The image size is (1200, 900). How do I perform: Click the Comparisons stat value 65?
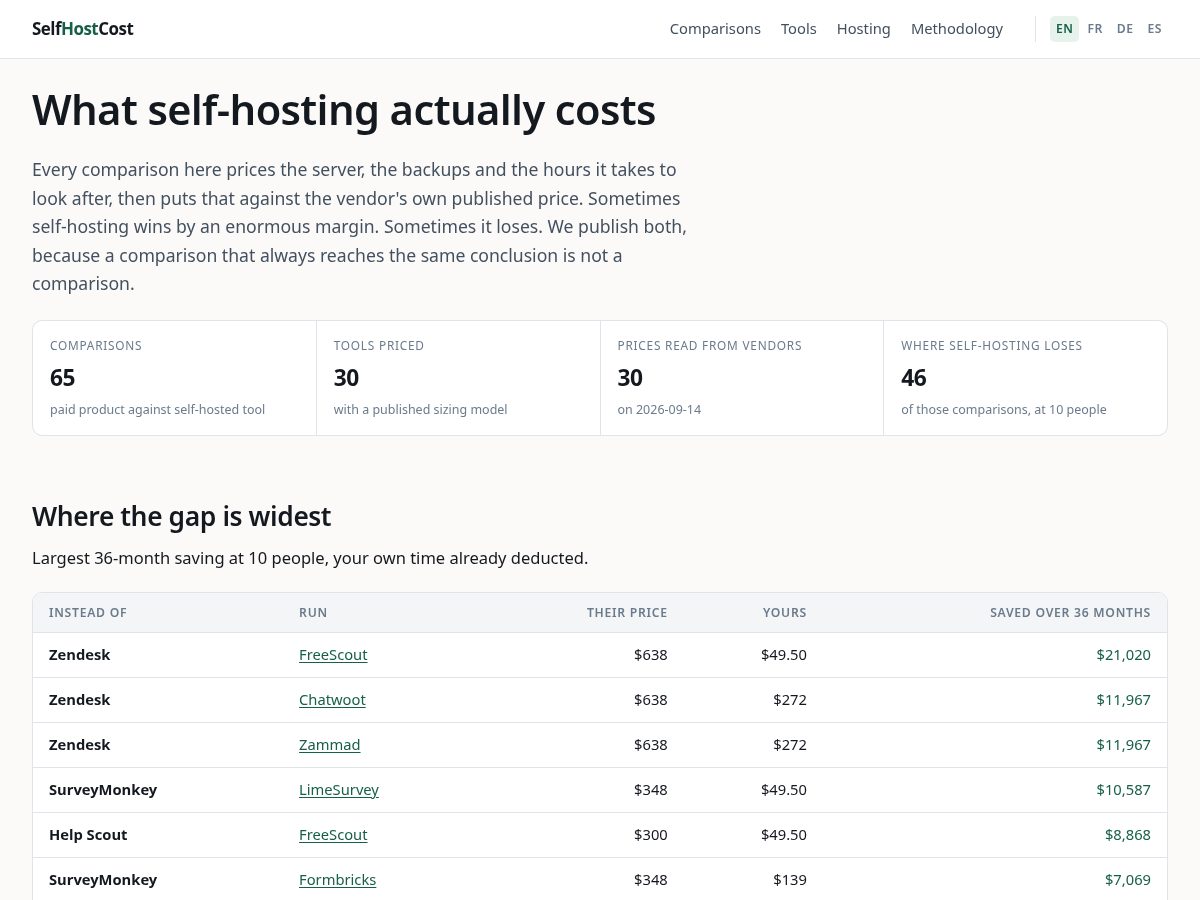63,378
